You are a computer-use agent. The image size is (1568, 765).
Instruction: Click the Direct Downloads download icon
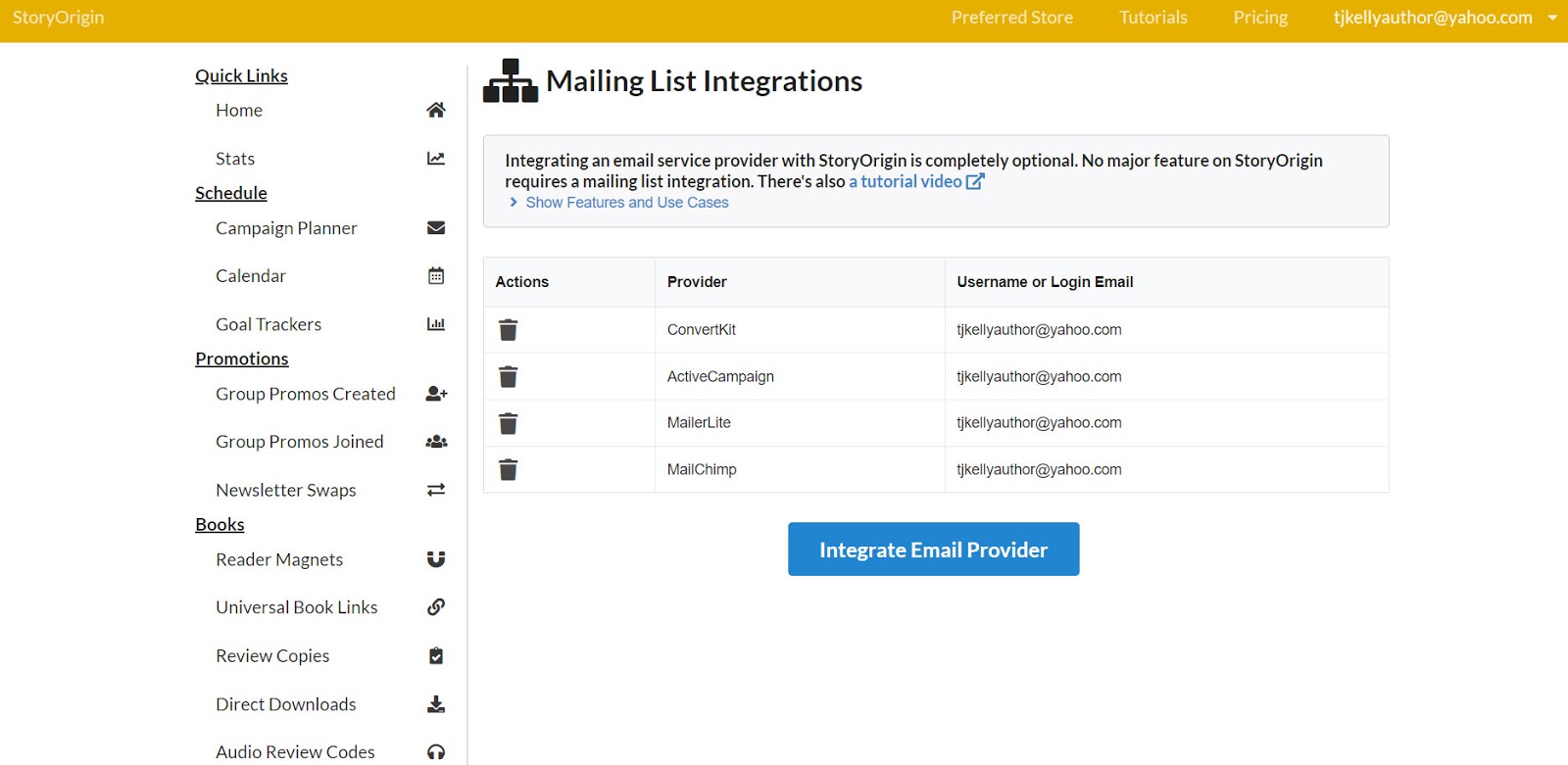coord(436,704)
